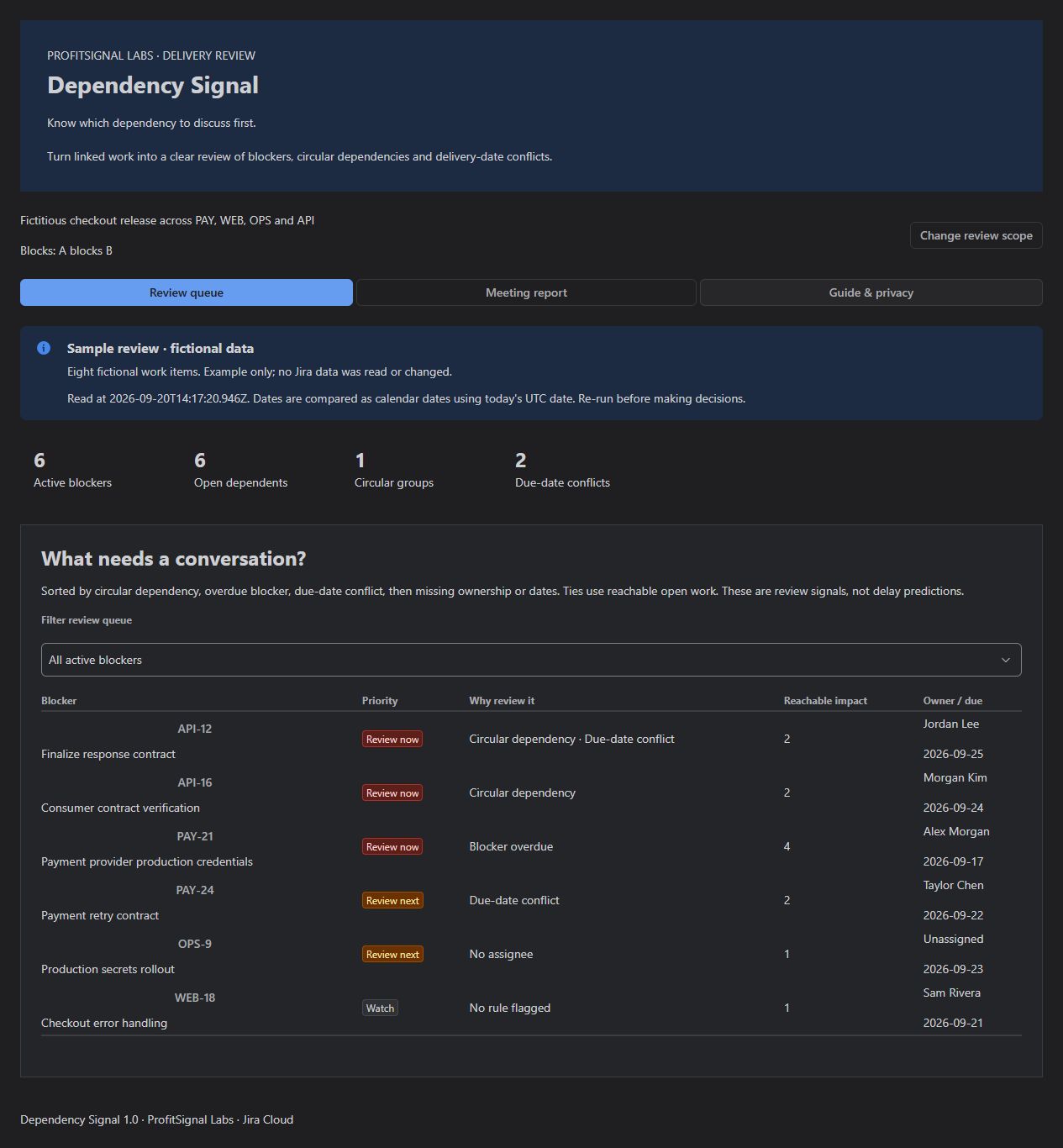Screen dimensions: 1063x1148
Task: Click reachable impact value 4 for PAY-21
Action: tap(787, 846)
